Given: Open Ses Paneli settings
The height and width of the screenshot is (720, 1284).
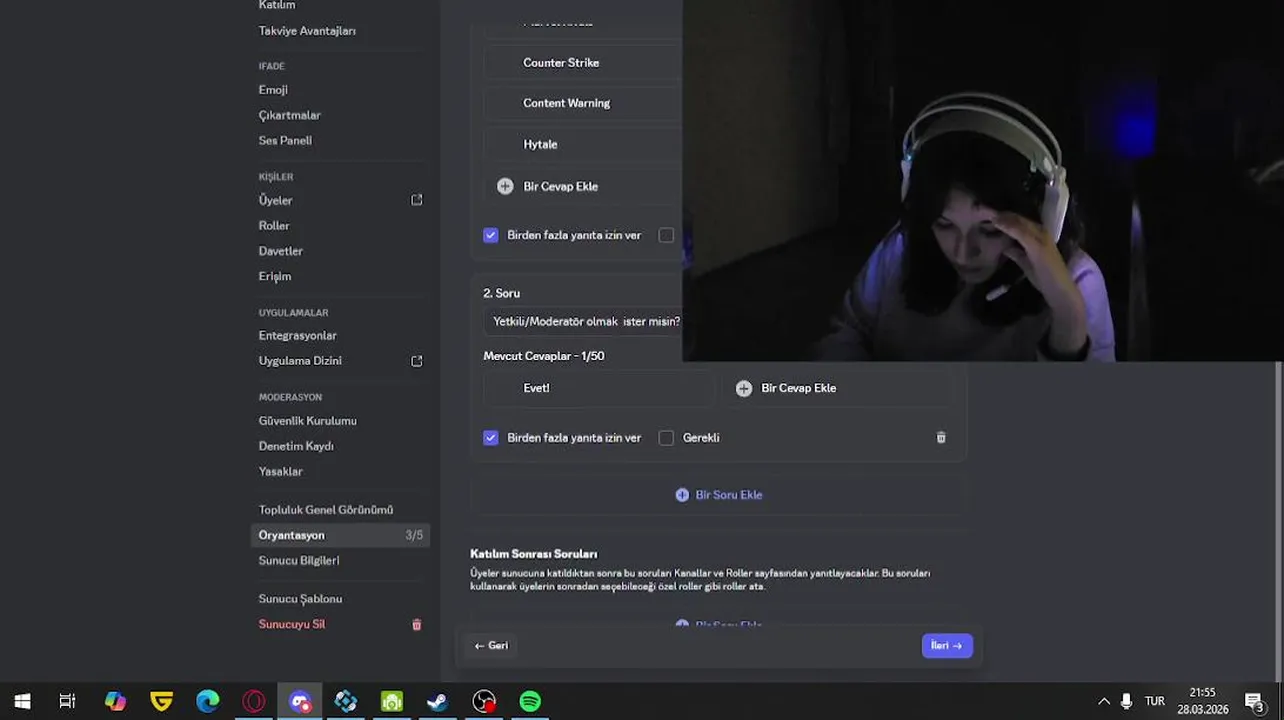Looking at the screenshot, I should [285, 141].
